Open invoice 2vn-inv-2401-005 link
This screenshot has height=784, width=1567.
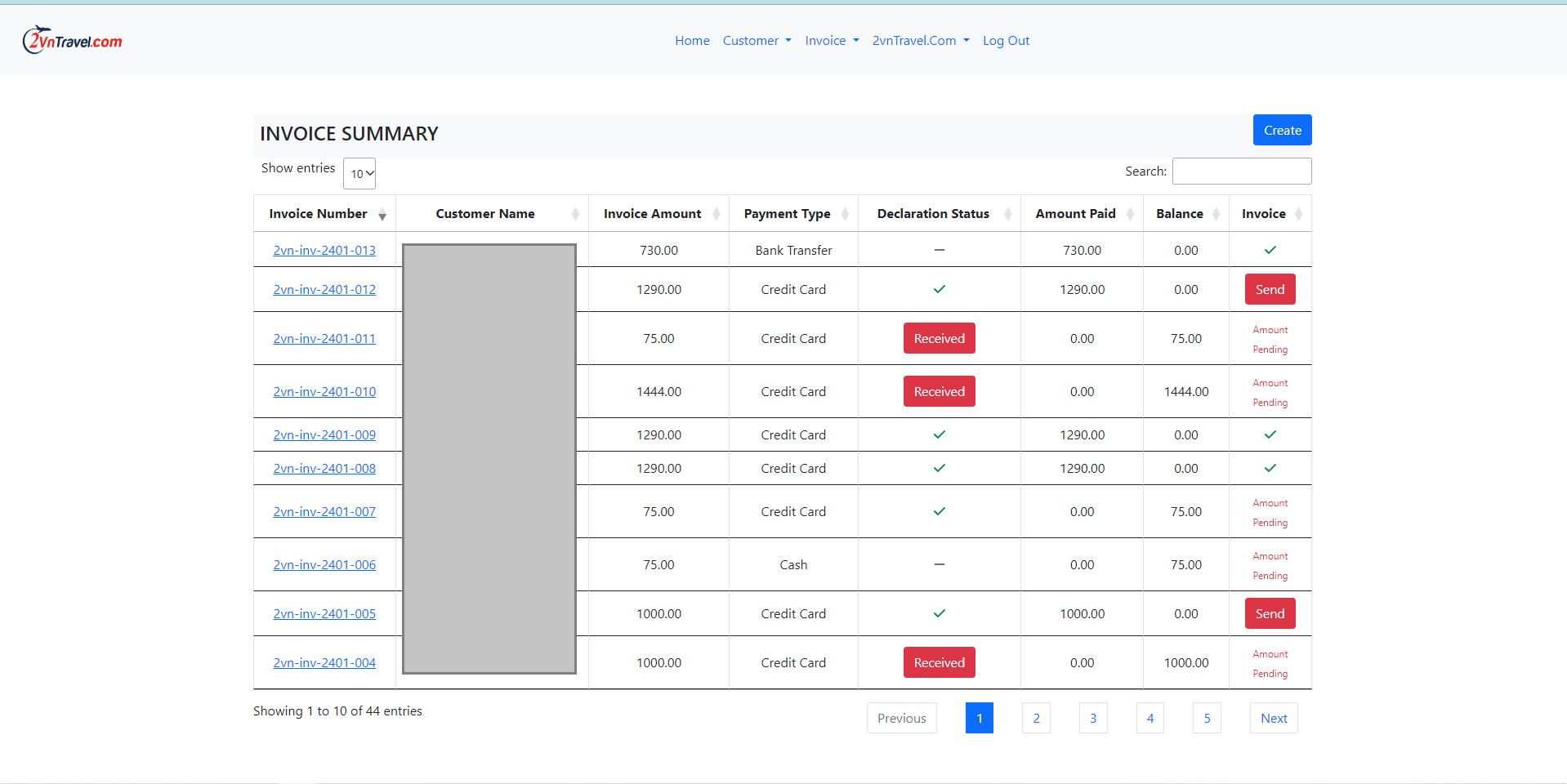324,613
